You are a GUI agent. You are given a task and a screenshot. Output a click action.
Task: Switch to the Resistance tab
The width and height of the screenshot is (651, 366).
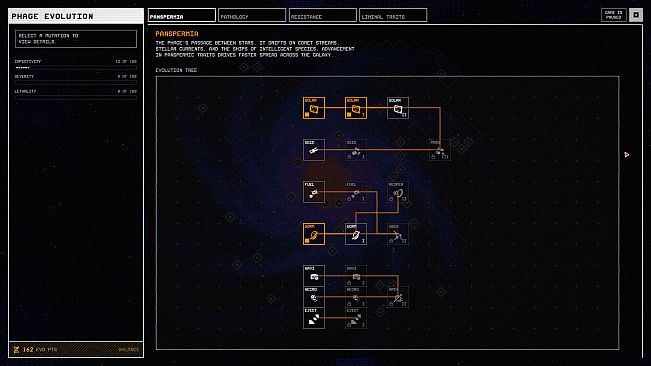(x=323, y=16)
